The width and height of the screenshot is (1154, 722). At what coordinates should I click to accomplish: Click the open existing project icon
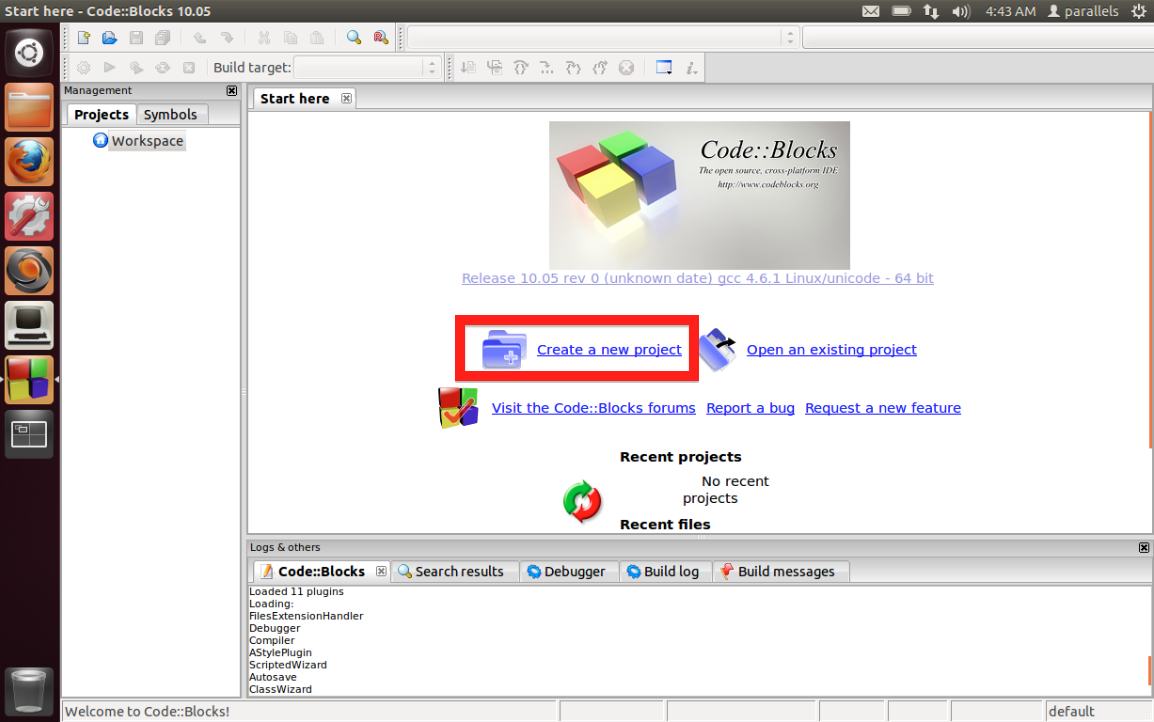click(x=718, y=349)
